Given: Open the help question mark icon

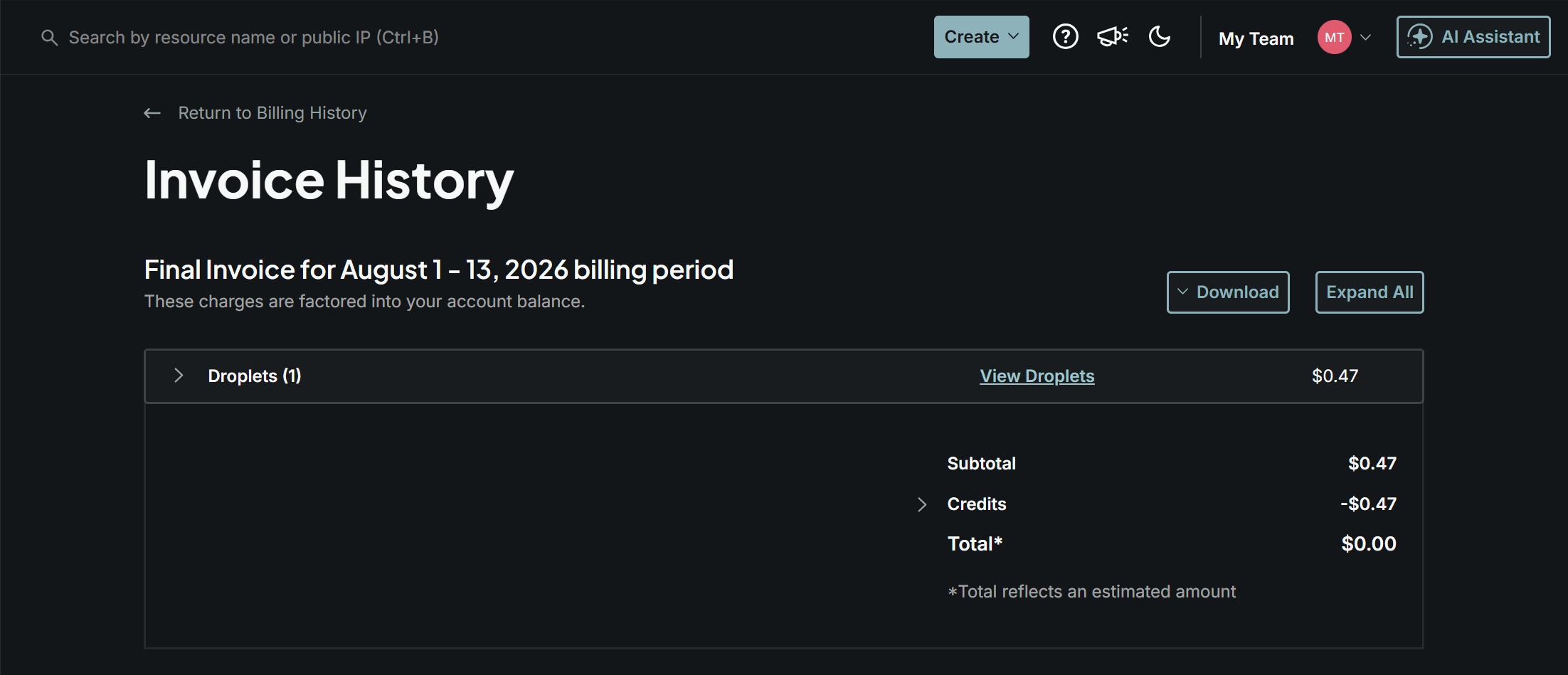Looking at the screenshot, I should pos(1065,36).
